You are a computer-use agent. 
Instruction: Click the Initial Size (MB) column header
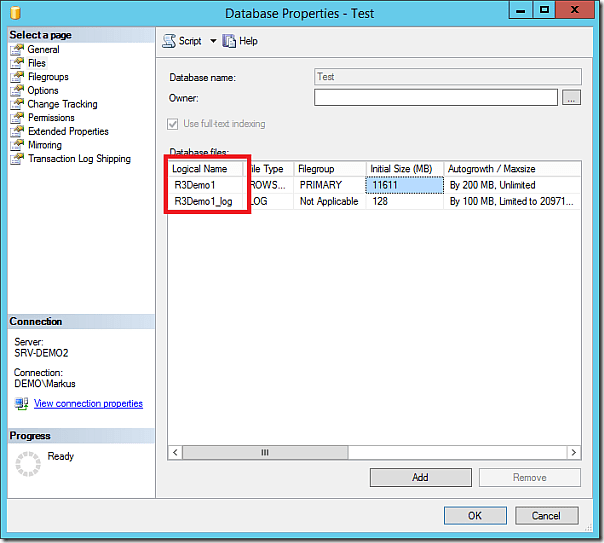[405, 169]
